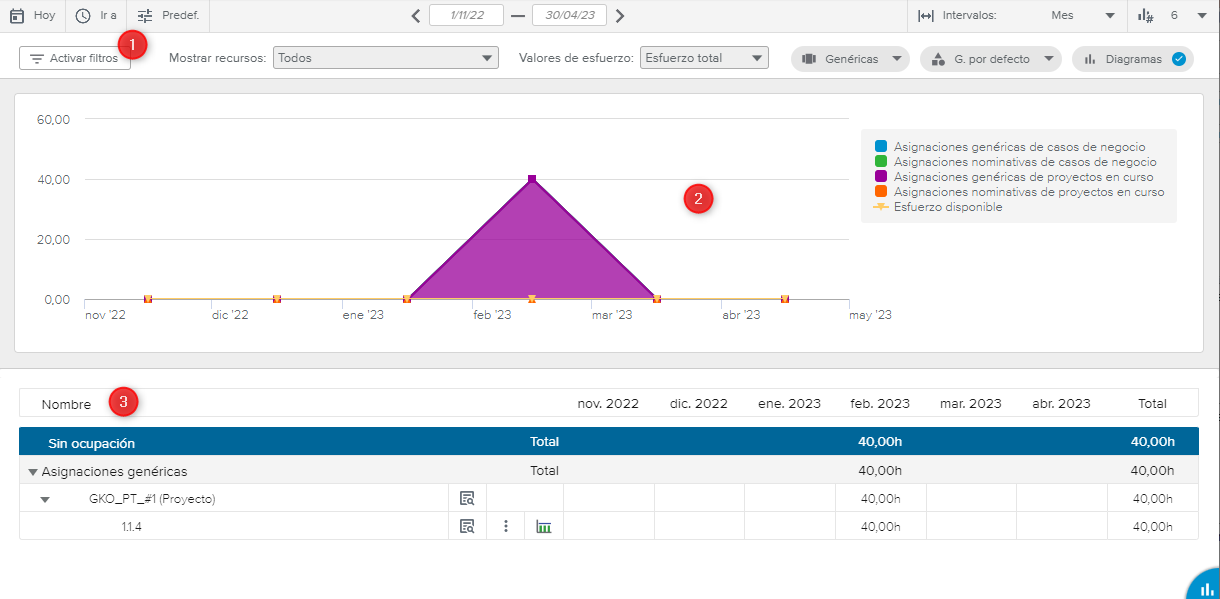Open 'Valores de esfuerzo' Esfuerzo total dropdown
Screen dimensions: 1220x599
704,58
